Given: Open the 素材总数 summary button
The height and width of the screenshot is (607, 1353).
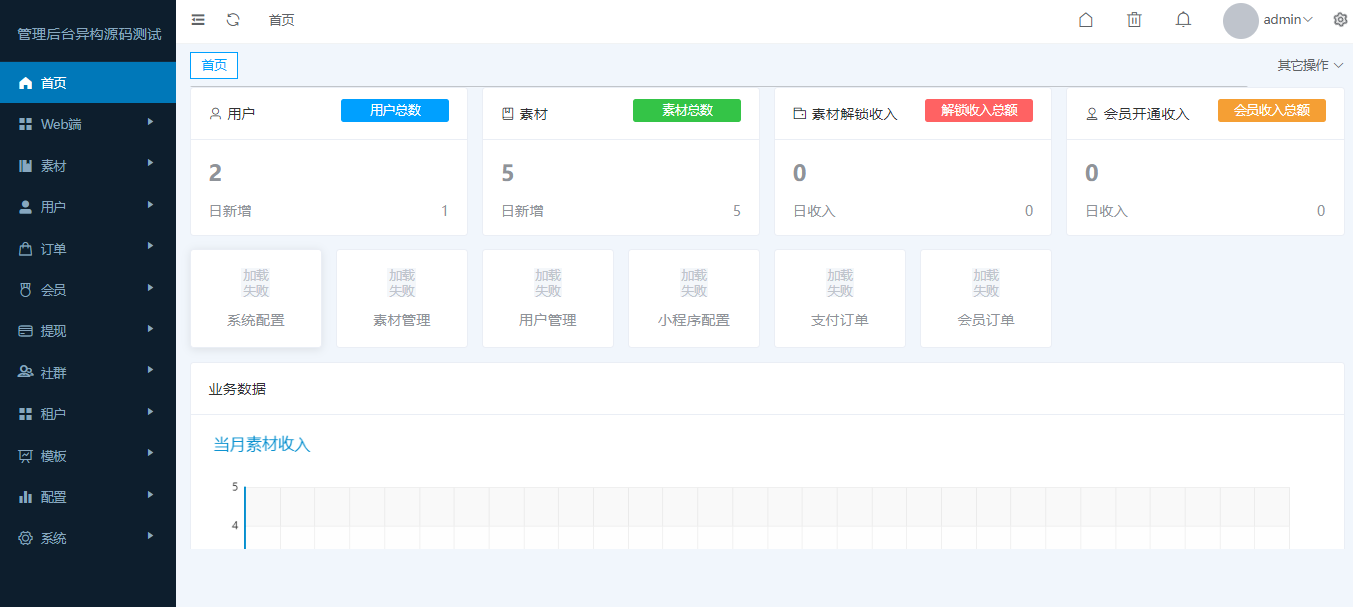Looking at the screenshot, I should point(687,110).
